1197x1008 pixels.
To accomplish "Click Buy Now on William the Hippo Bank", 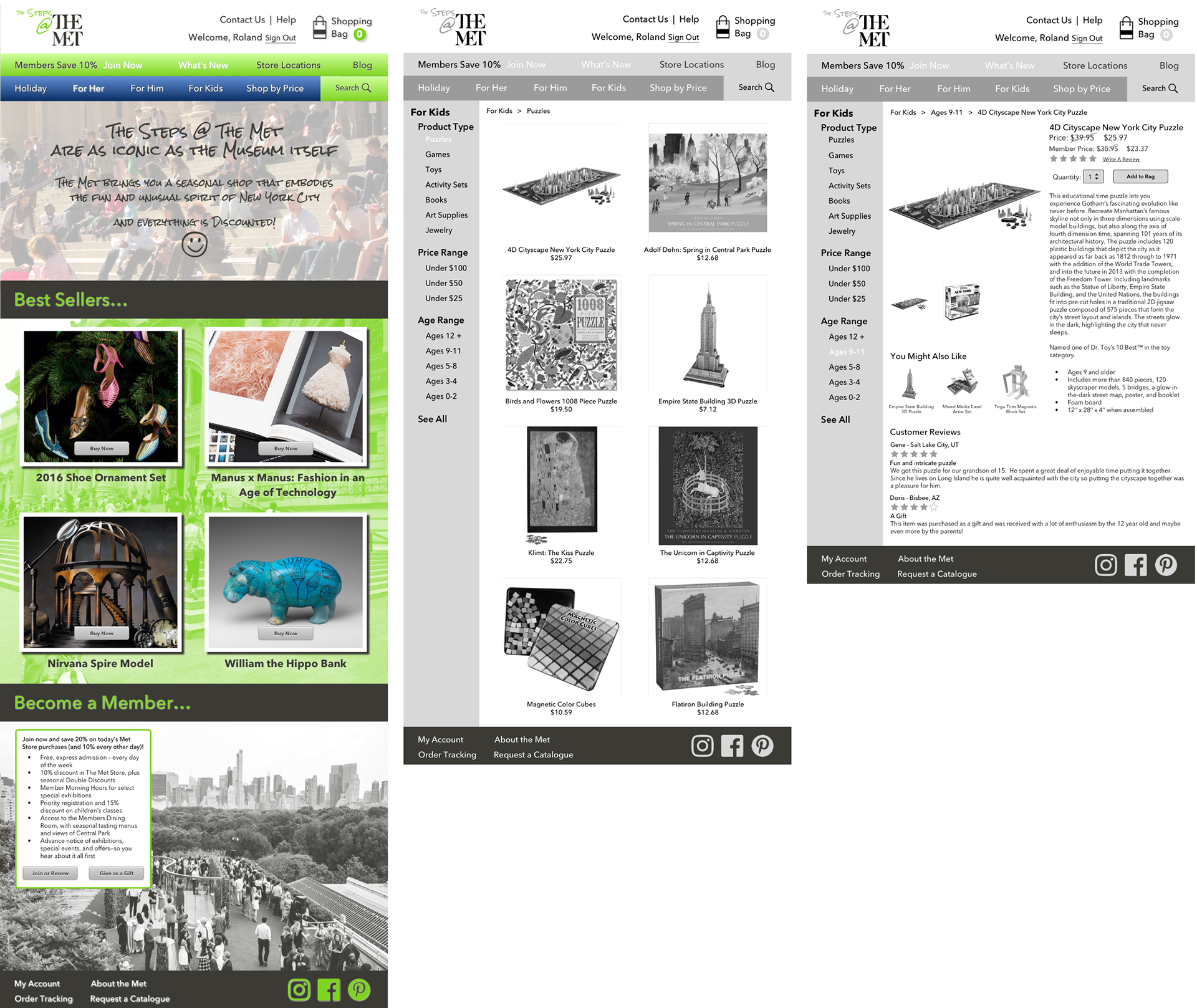I will point(286,633).
